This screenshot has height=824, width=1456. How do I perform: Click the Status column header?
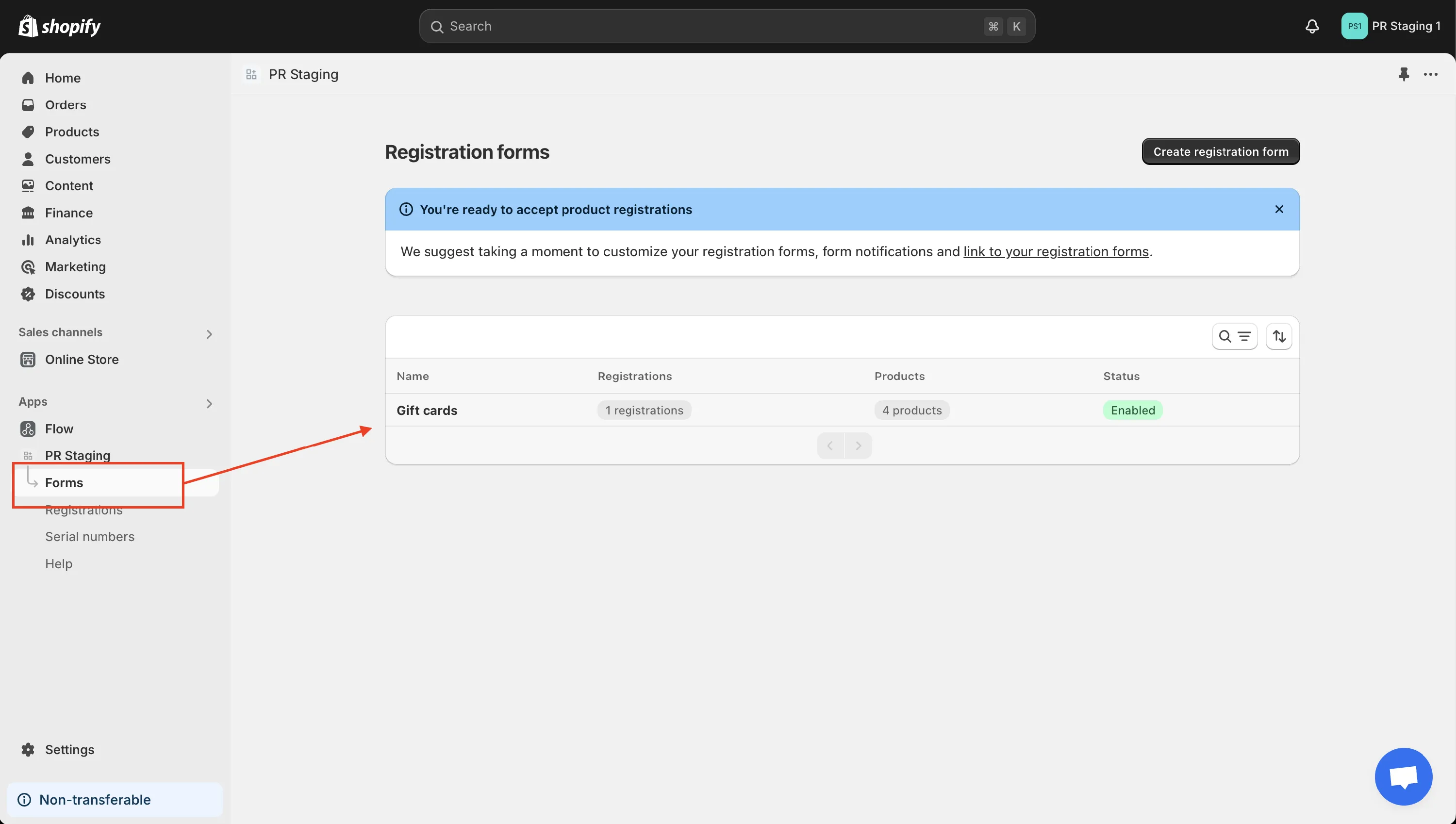(x=1121, y=377)
